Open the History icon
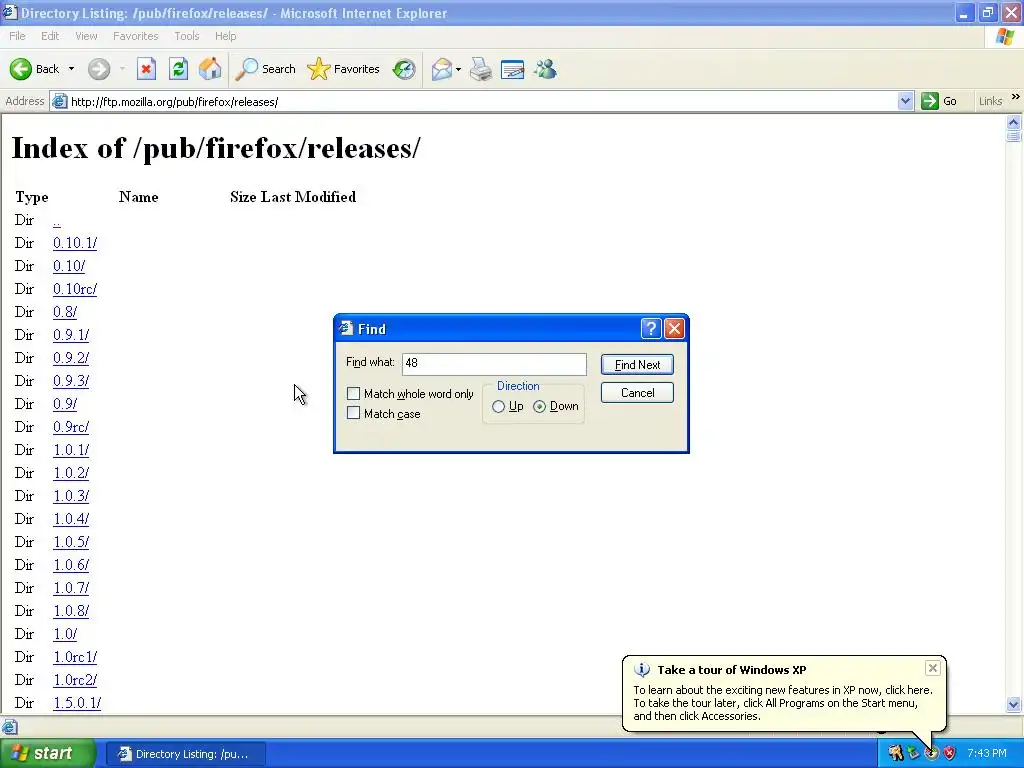Image resolution: width=1024 pixels, height=768 pixels. (x=404, y=69)
